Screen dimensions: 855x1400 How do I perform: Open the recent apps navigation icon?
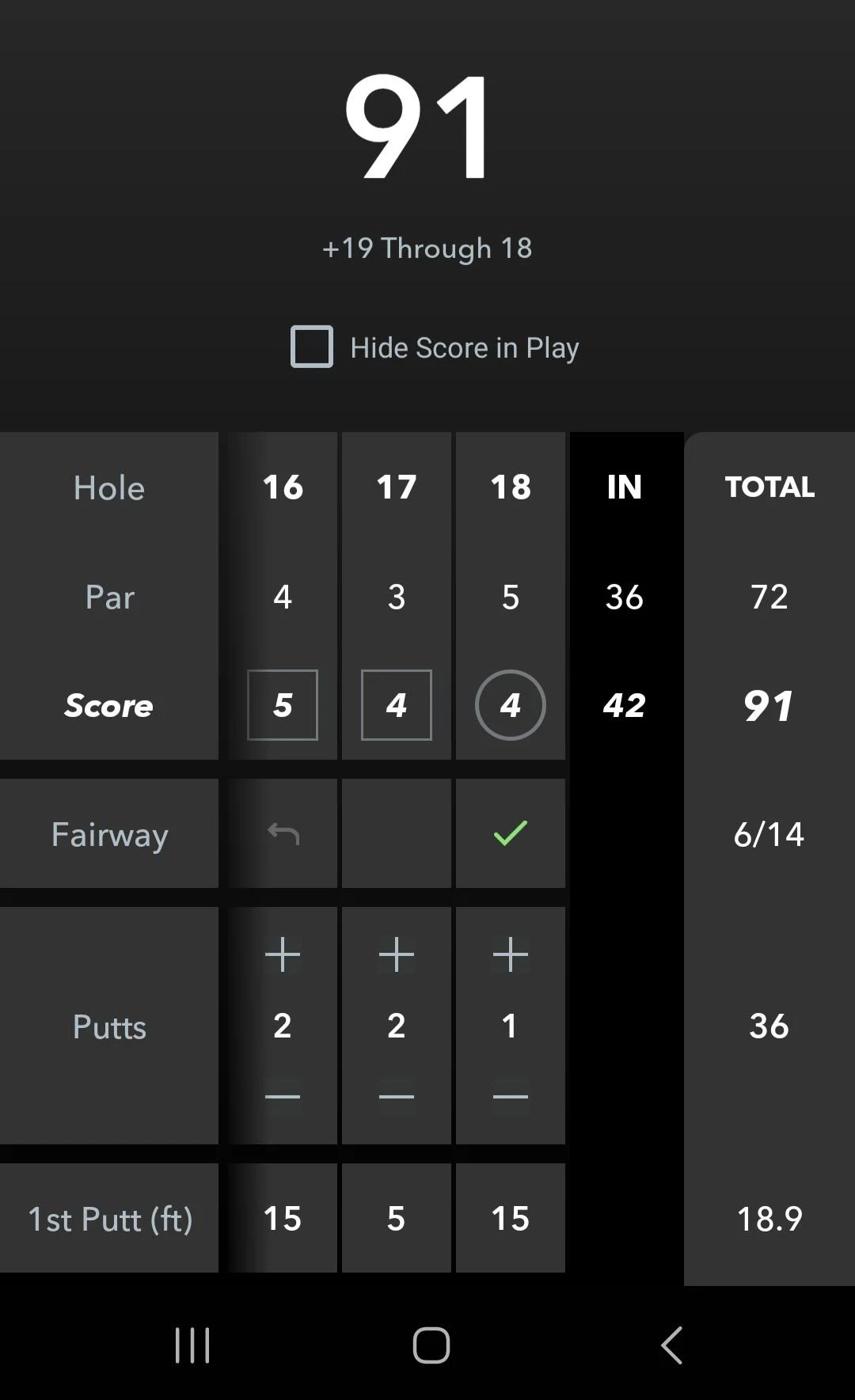point(192,1343)
